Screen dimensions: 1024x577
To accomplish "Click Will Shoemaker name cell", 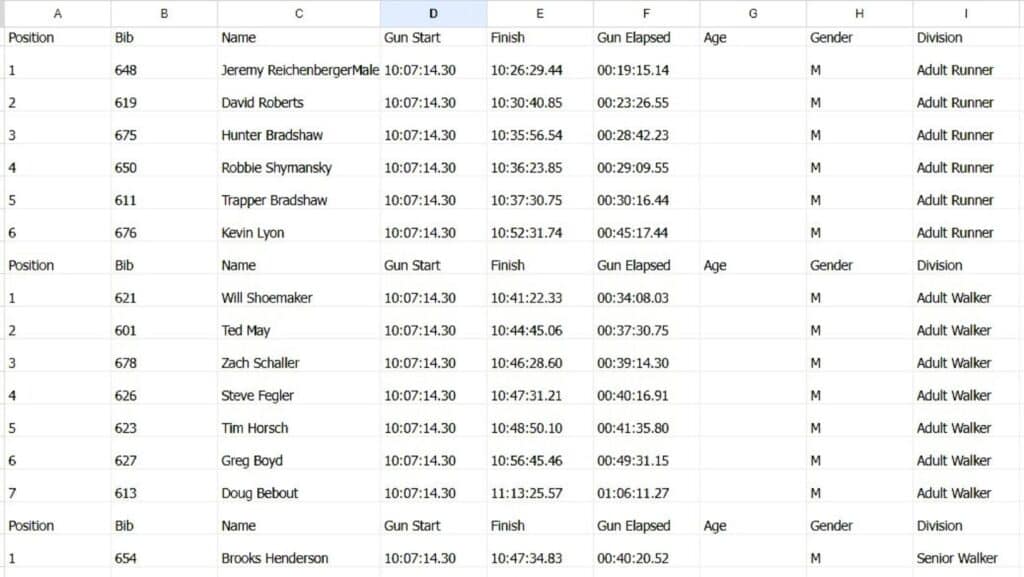I will 298,298.
